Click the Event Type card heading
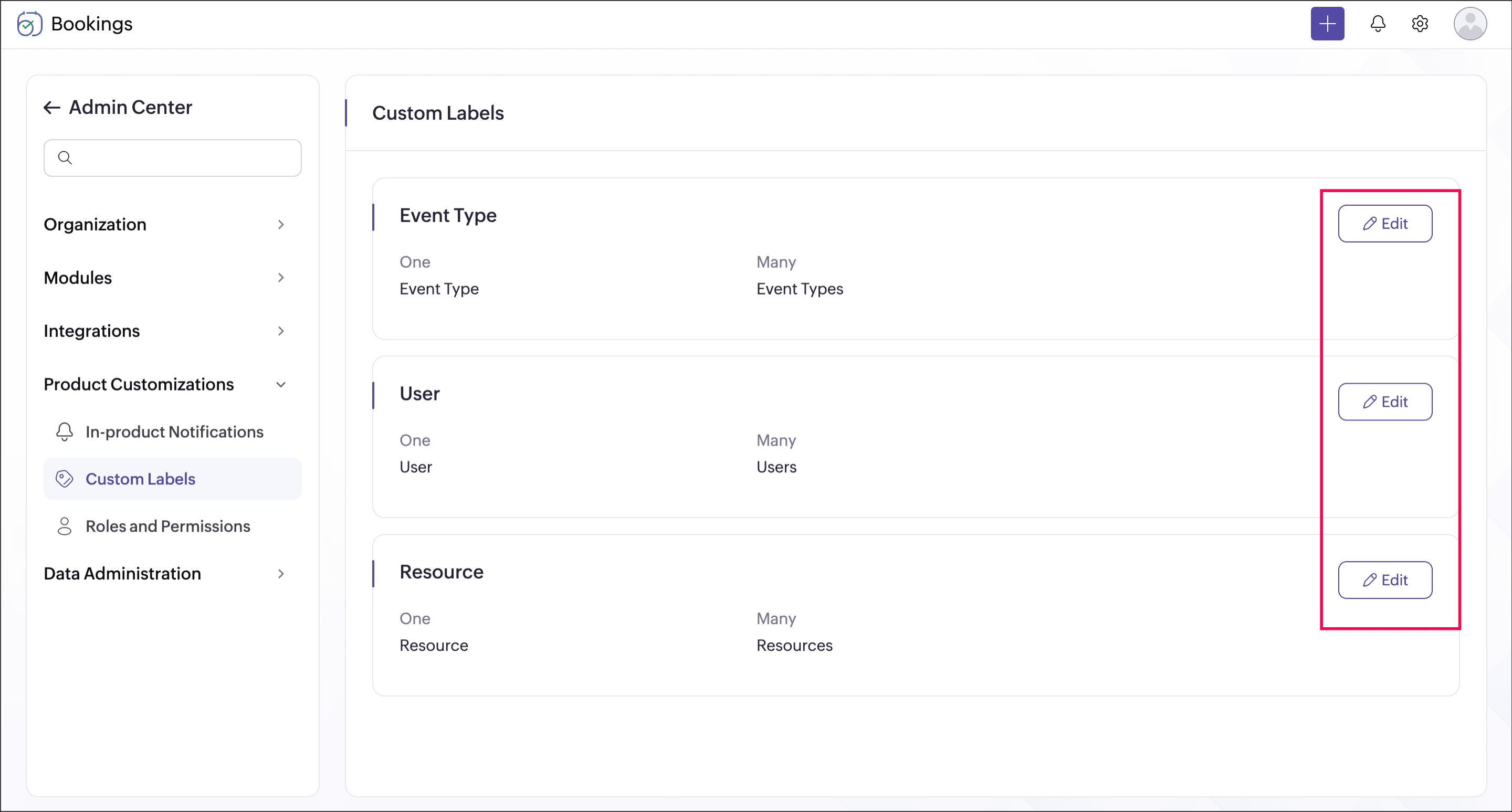The image size is (1512, 812). click(x=448, y=216)
